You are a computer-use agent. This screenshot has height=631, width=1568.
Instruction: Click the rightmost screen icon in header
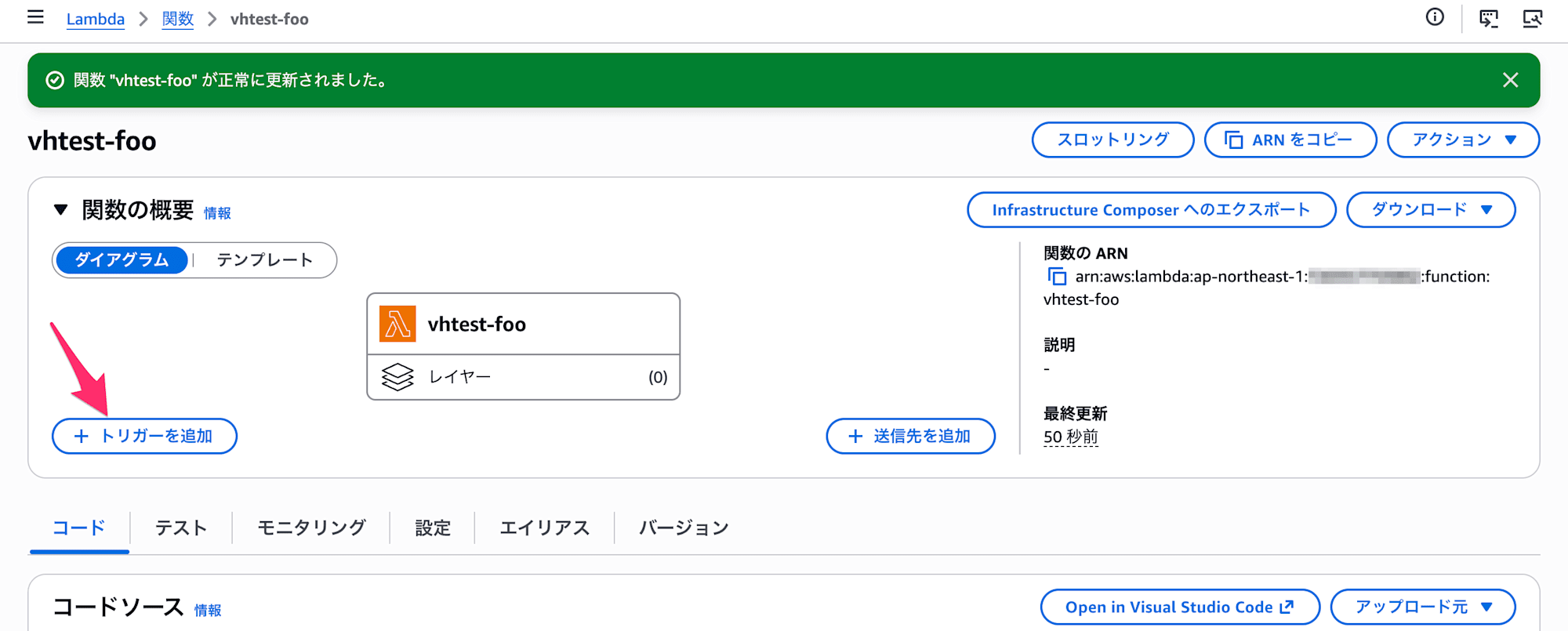point(1532,18)
